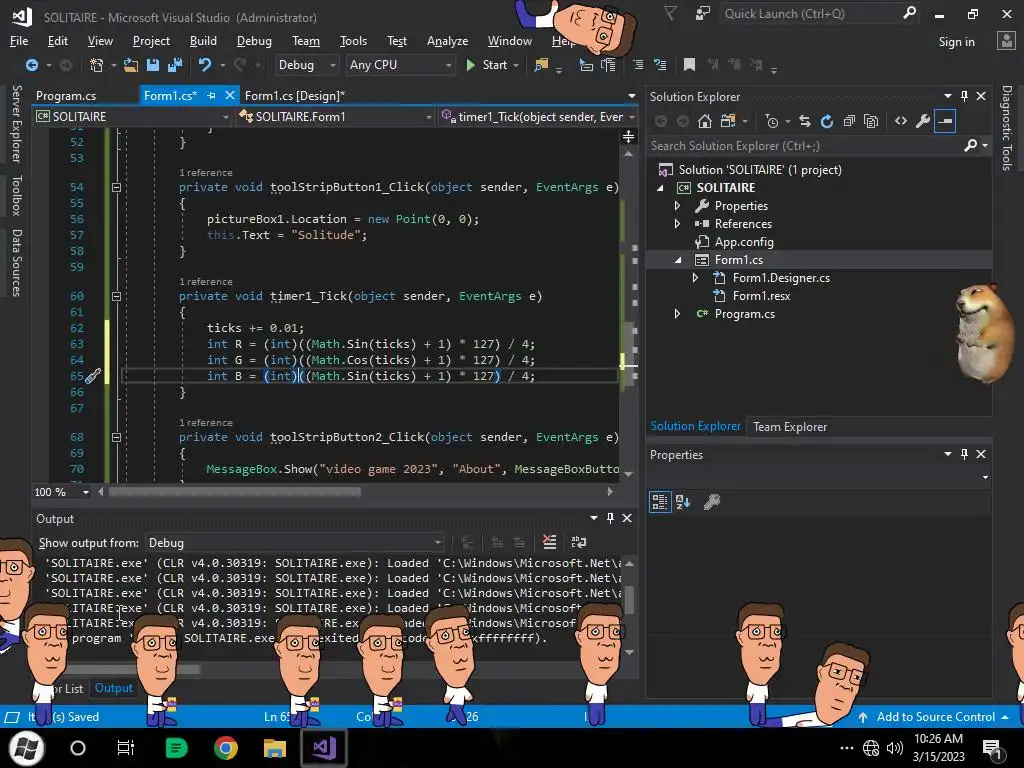The height and width of the screenshot is (768, 1024).
Task: Toggle auto-hide pin on Properties panel
Action: tap(965, 454)
